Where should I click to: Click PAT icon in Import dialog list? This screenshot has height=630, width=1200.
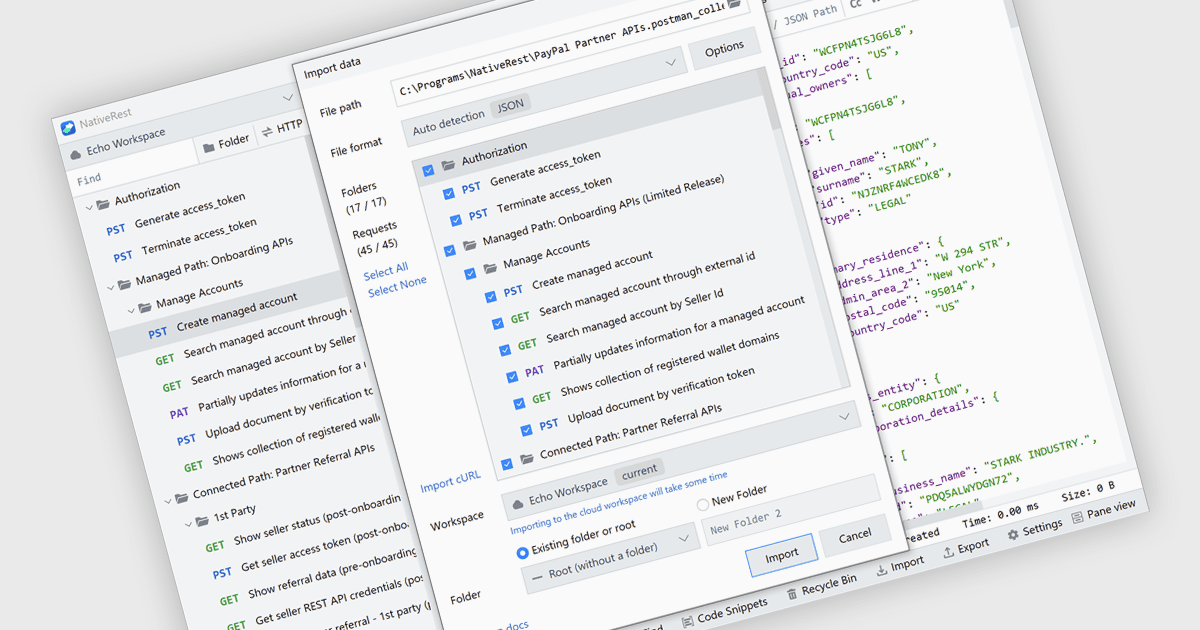[534, 370]
